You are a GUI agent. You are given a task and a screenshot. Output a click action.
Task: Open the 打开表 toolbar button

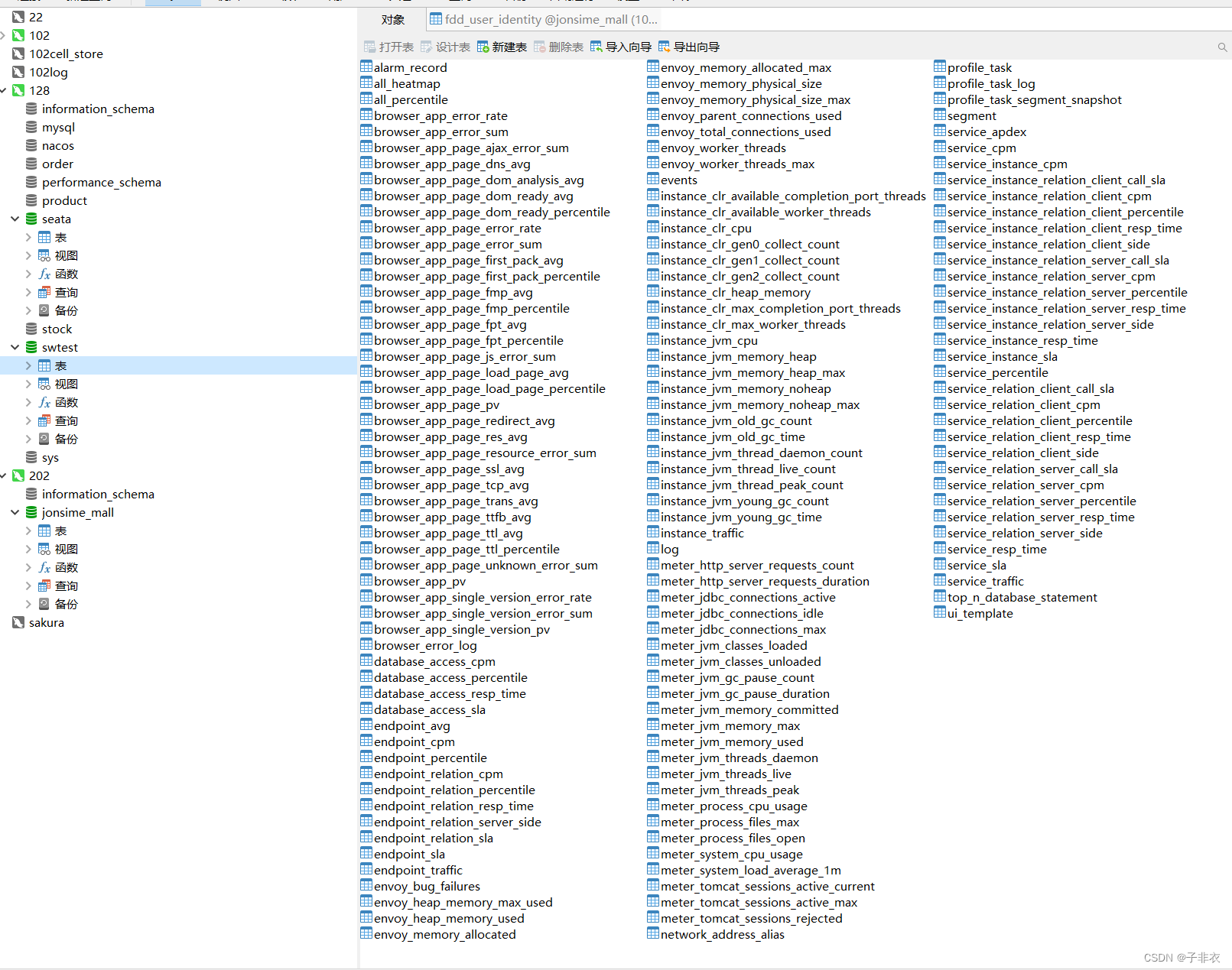(x=388, y=47)
